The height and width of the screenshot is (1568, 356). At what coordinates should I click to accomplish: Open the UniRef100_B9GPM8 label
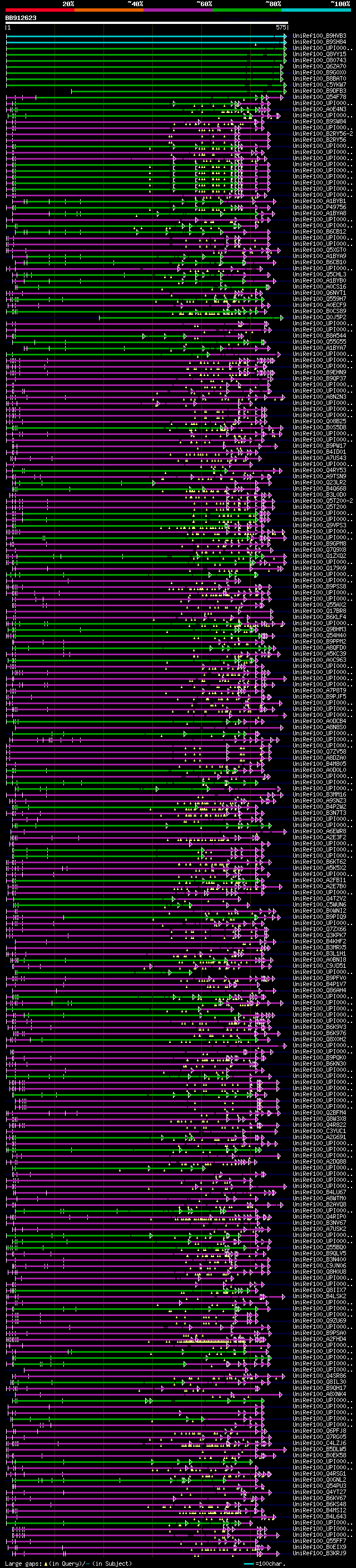[x=319, y=543]
